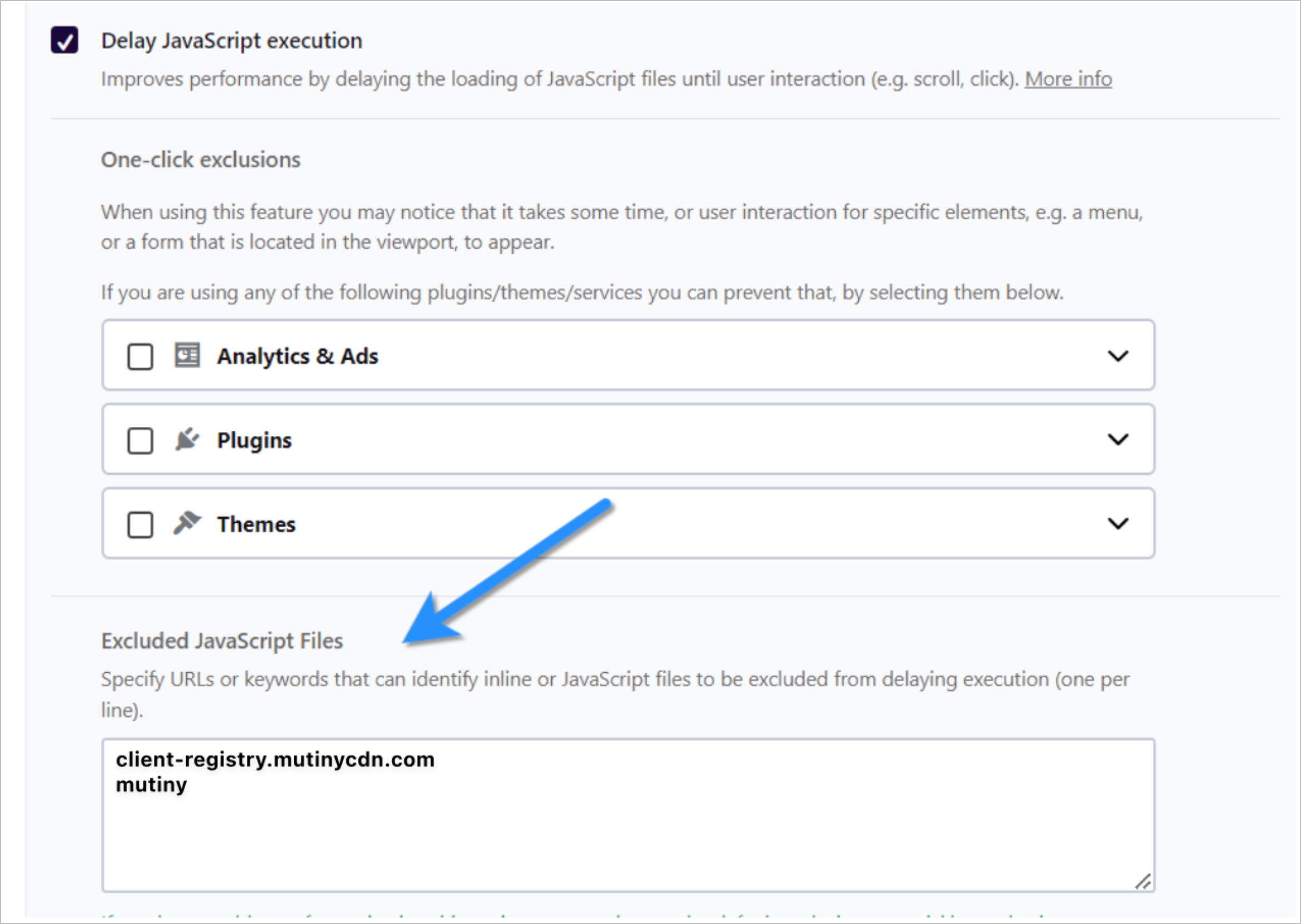Viewport: 1301px width, 924px height.
Task: Click the Delay JavaScript execution label
Action: (232, 41)
